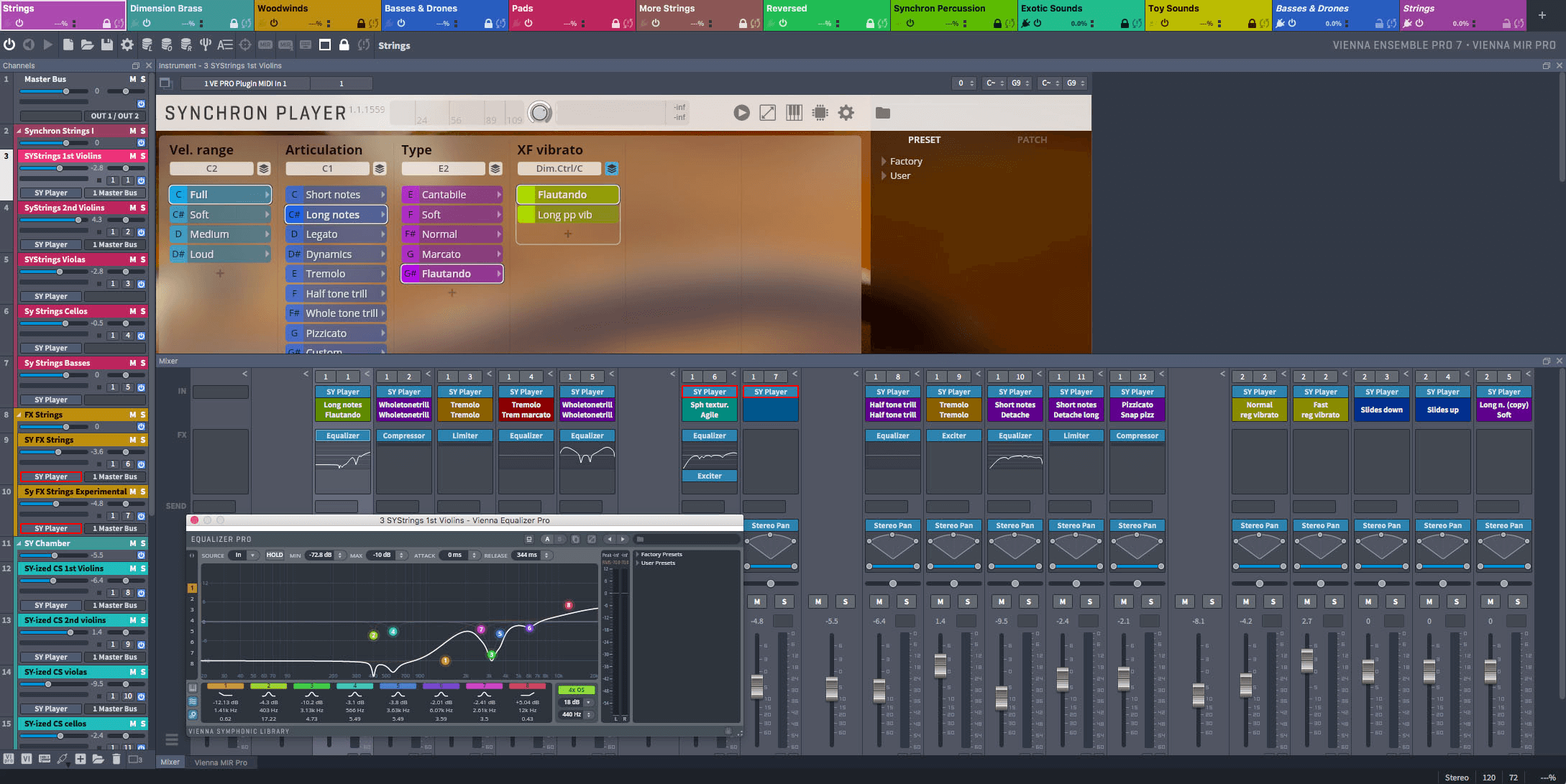
Task: Show the keyboard in Synchron Player
Action: click(794, 113)
